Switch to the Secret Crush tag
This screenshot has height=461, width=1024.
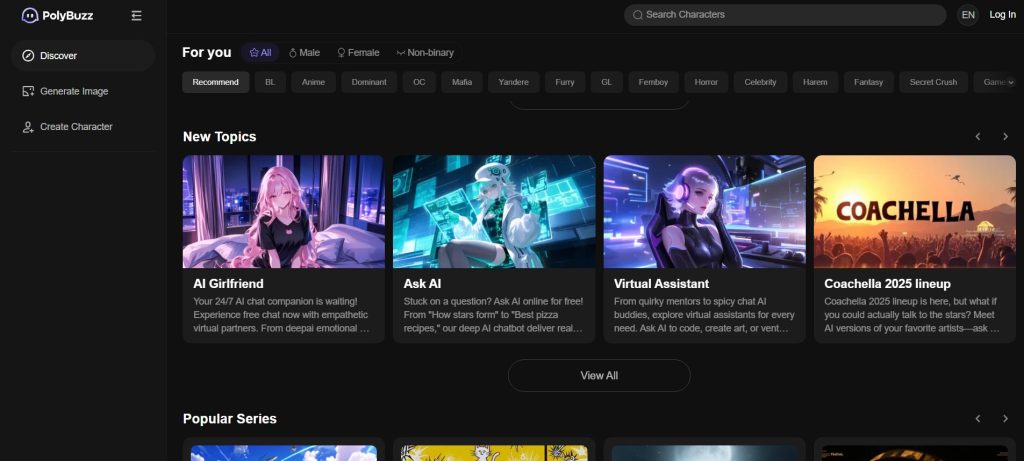933,82
